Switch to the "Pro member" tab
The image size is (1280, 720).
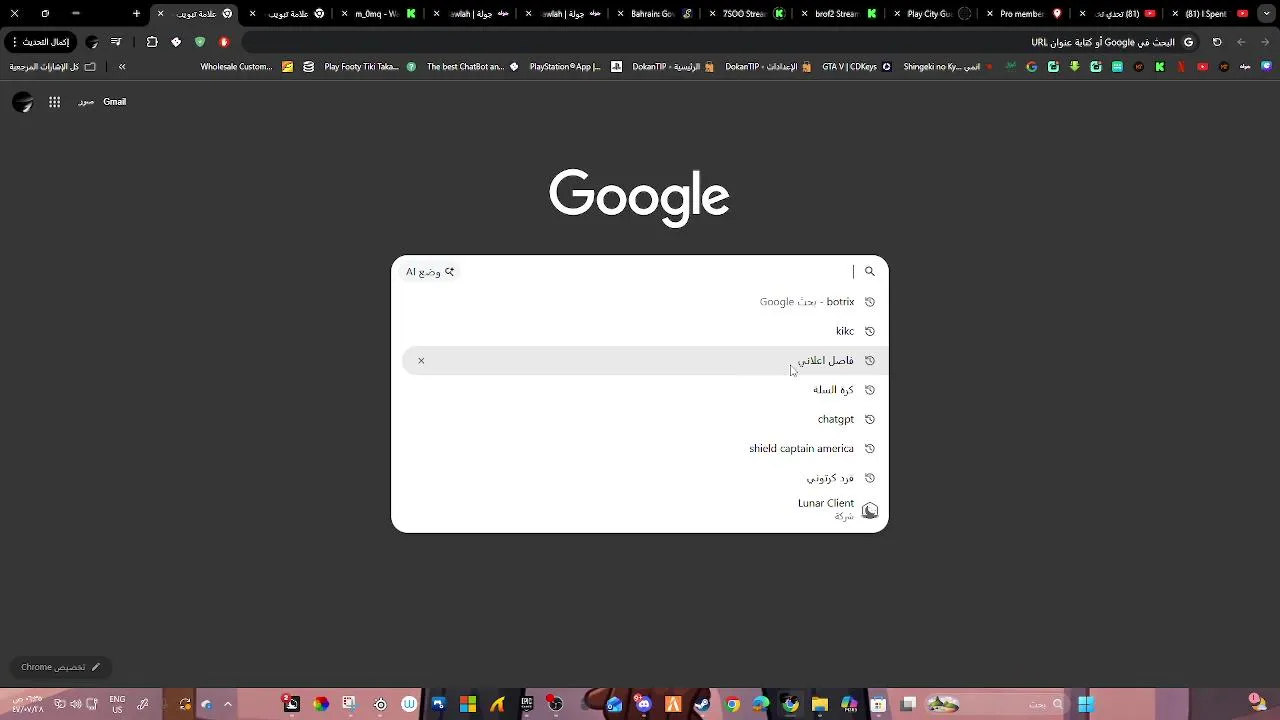[1022, 14]
